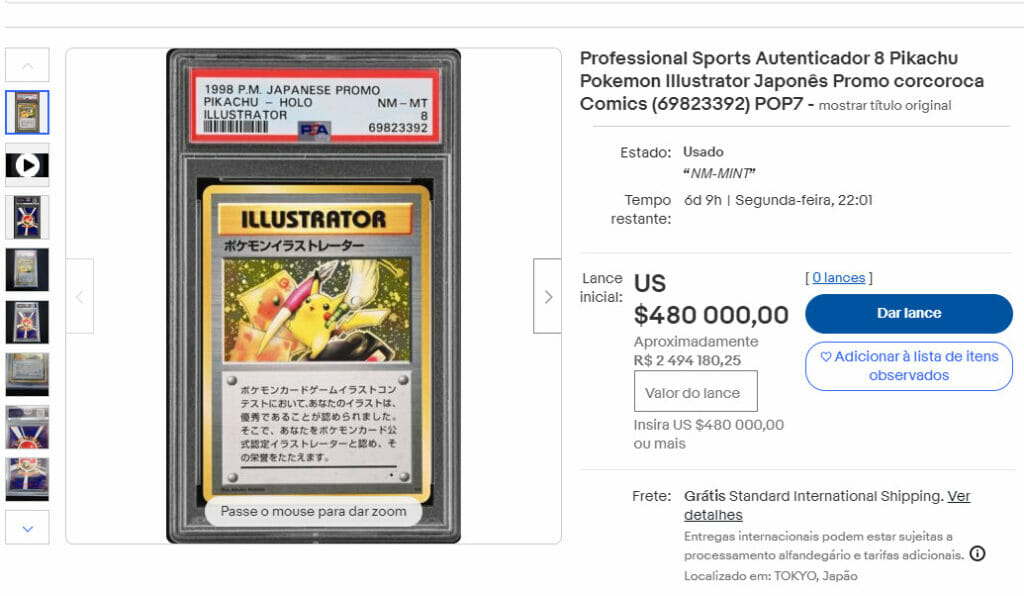
Task: Click the Valor do lance input field
Action: [696, 392]
